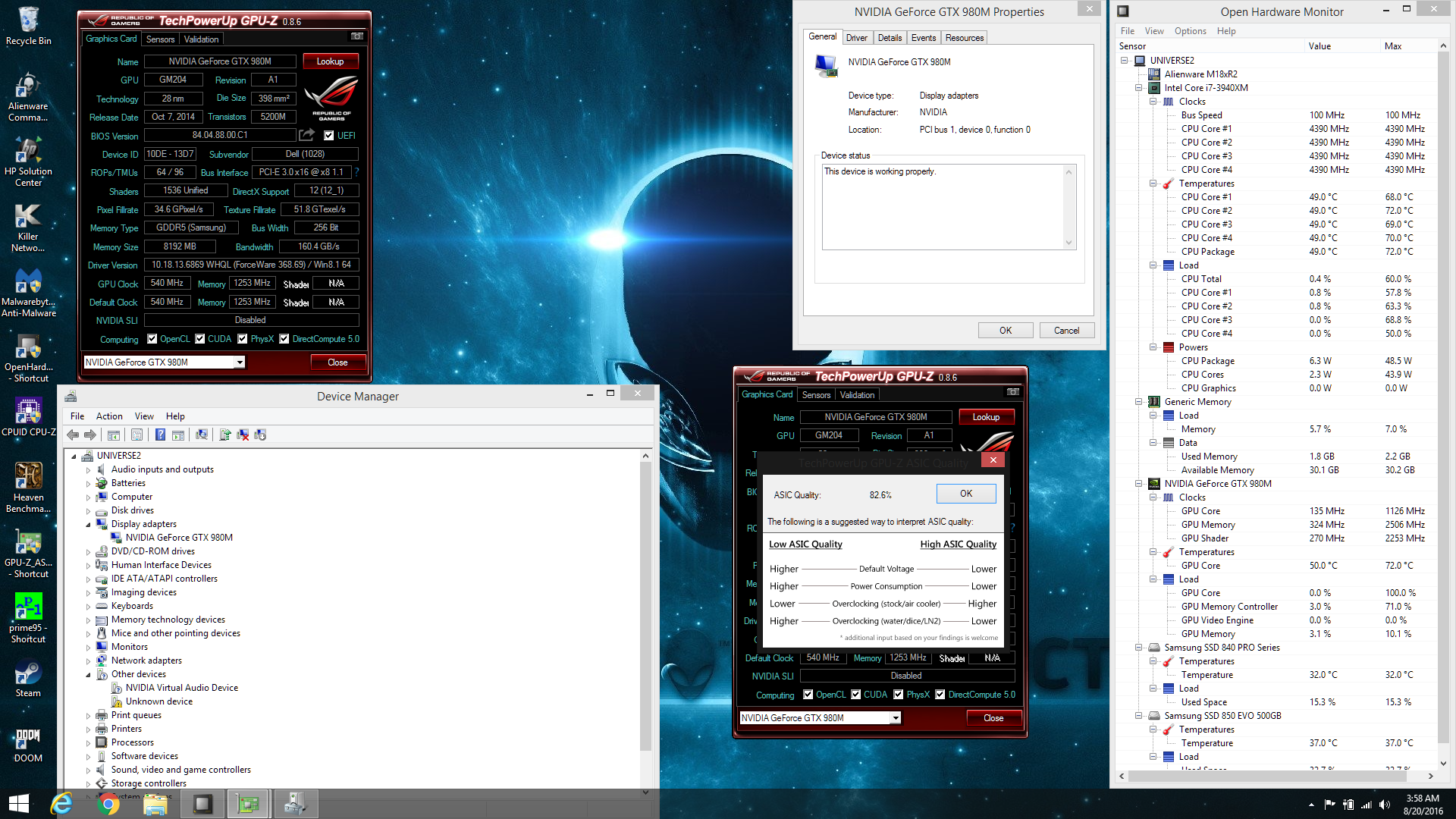Click Update Driver Software toolbar icon
The width and height of the screenshot is (1456, 819).
225,435
